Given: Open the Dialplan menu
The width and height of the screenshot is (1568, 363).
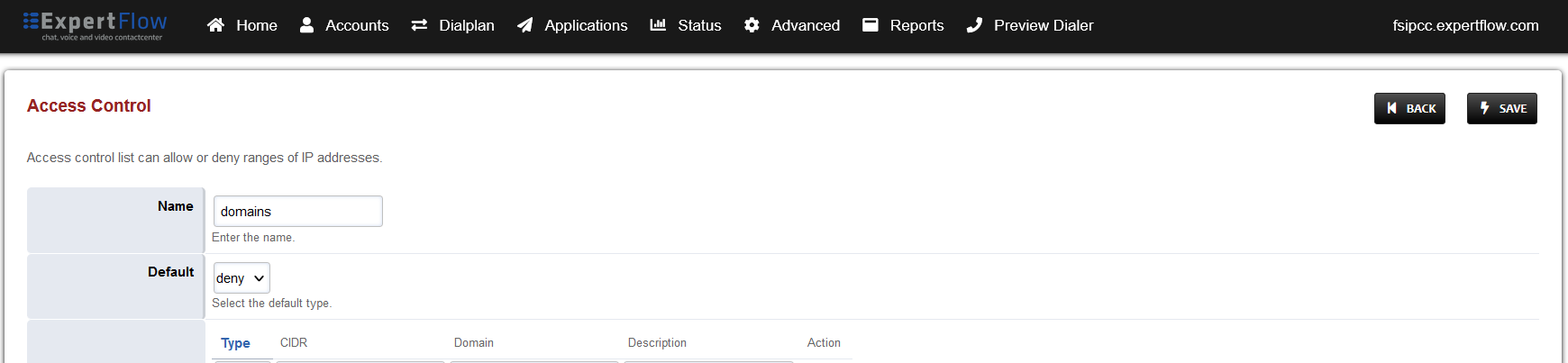Looking at the screenshot, I should (x=466, y=25).
